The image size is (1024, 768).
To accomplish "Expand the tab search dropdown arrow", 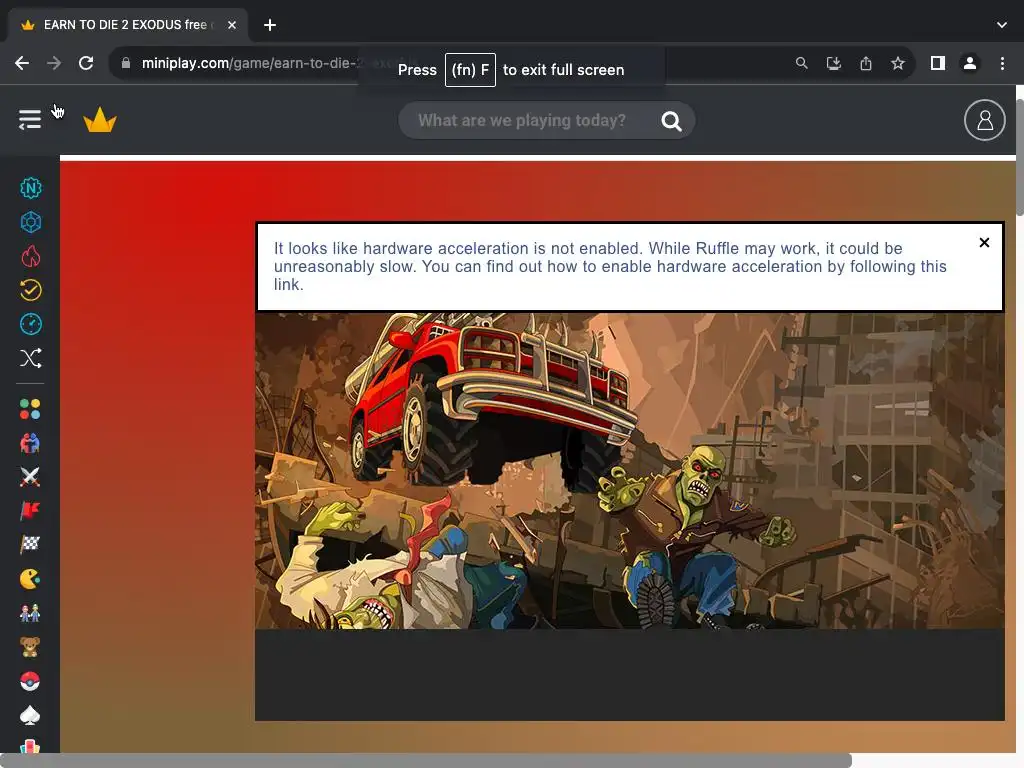I will [x=1002, y=25].
